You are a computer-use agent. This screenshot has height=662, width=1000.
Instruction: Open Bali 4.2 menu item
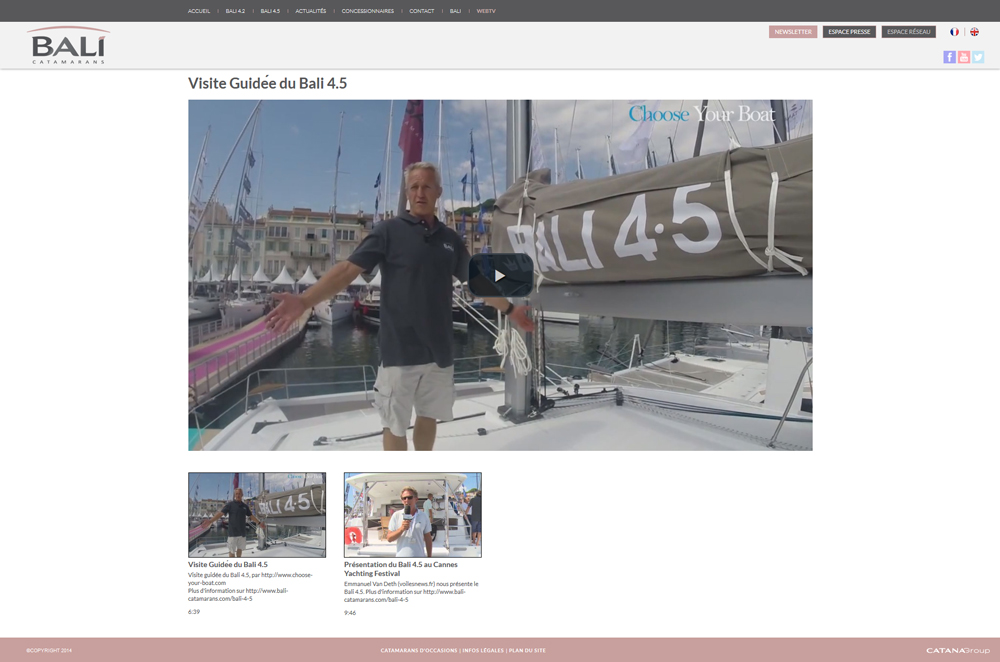click(235, 11)
